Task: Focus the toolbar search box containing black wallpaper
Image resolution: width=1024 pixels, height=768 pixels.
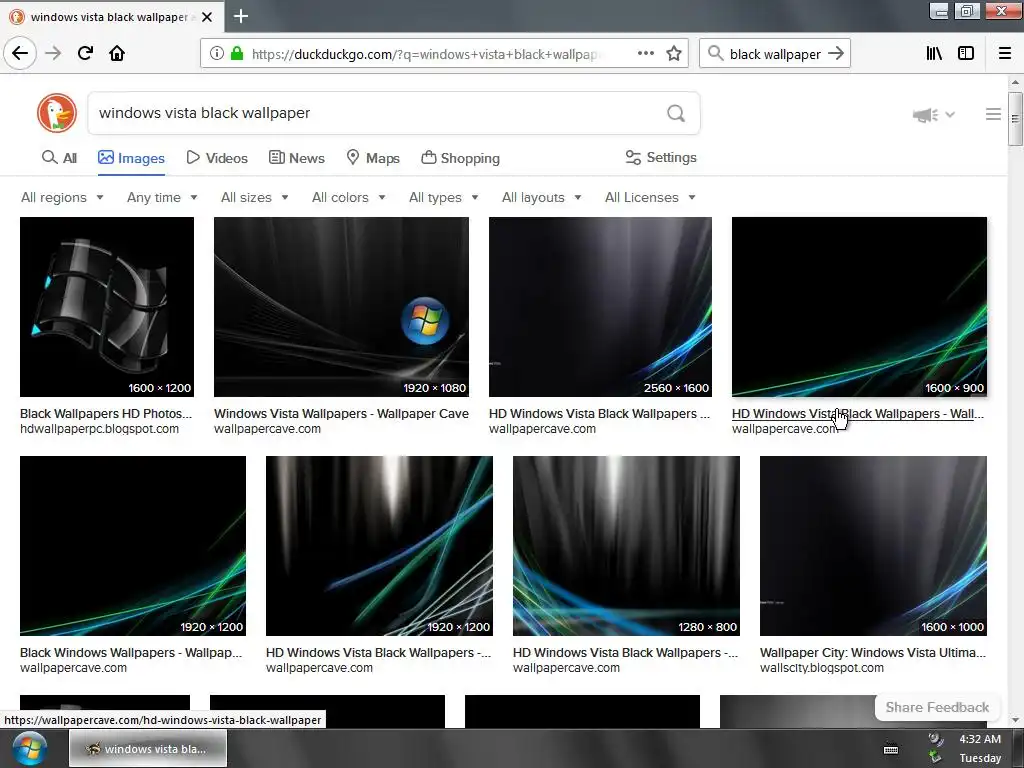Action: tap(774, 54)
